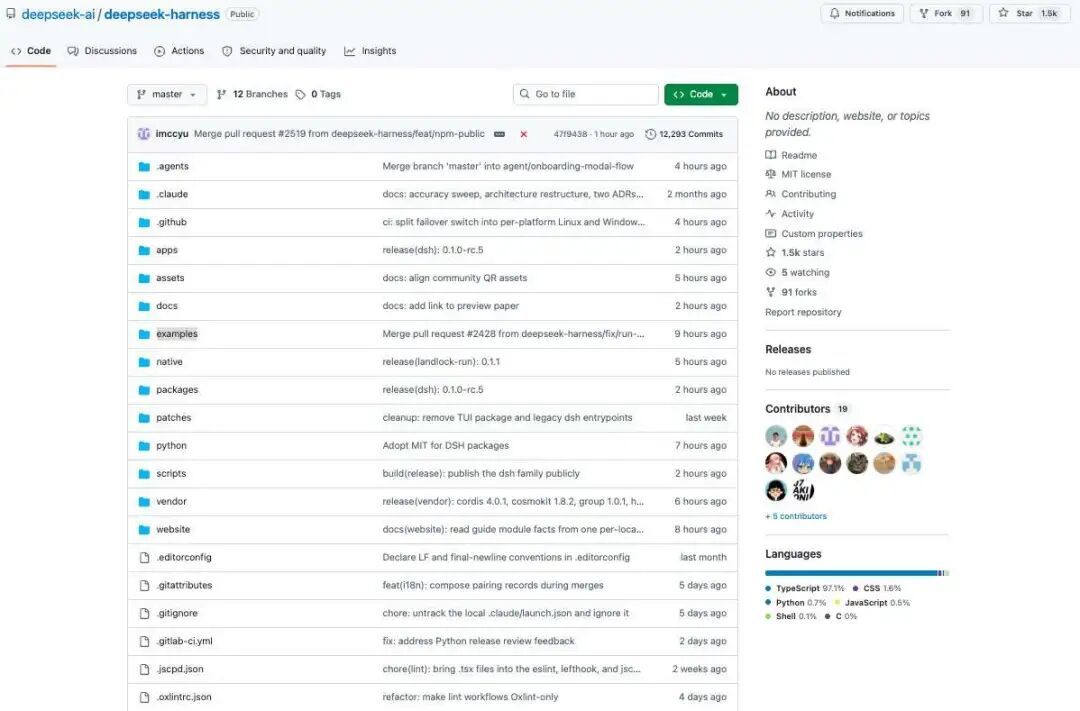This screenshot has width=1080, height=711.
Task: Click the Fork button
Action: click(946, 13)
